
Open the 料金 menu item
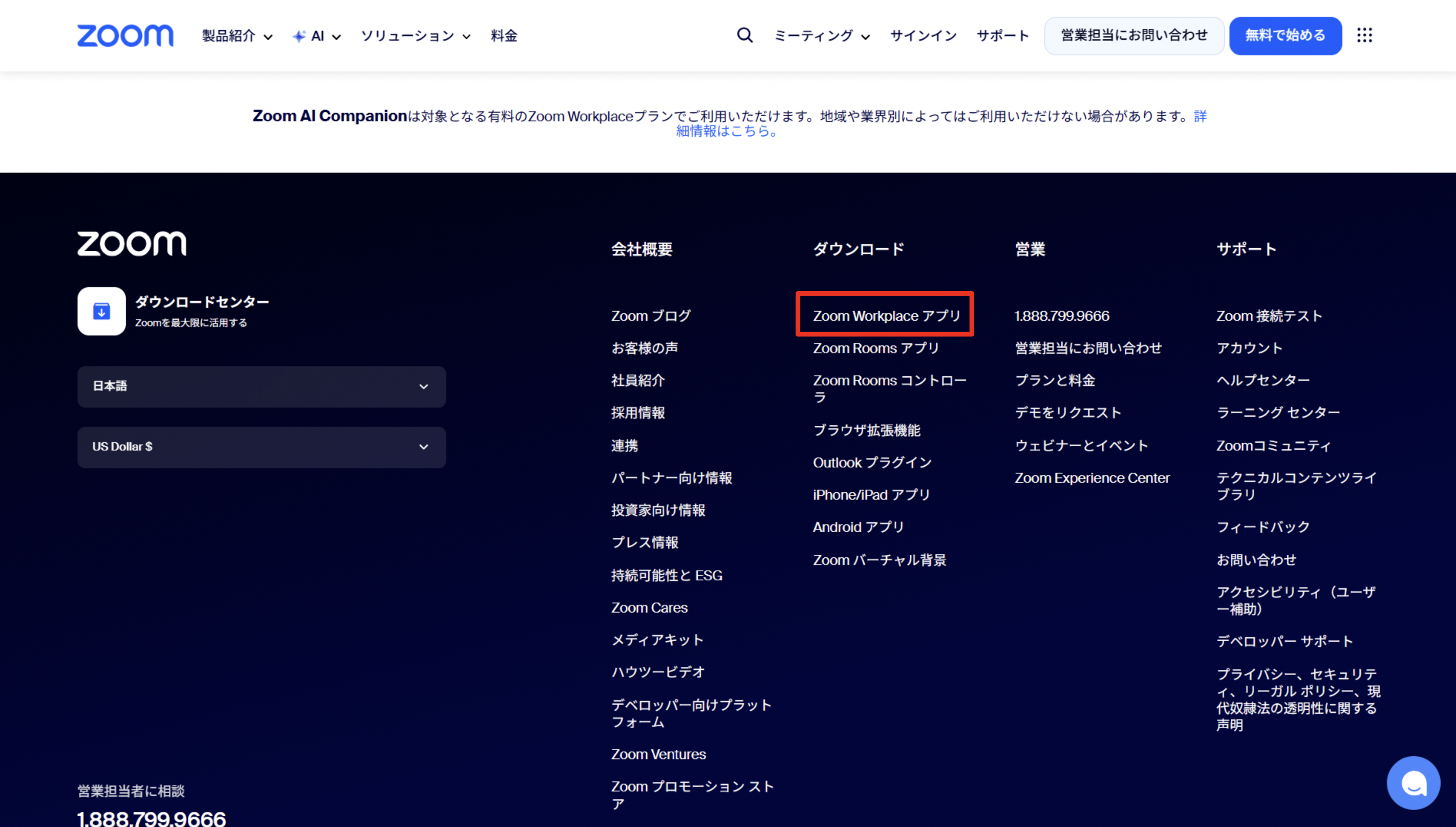click(x=504, y=36)
